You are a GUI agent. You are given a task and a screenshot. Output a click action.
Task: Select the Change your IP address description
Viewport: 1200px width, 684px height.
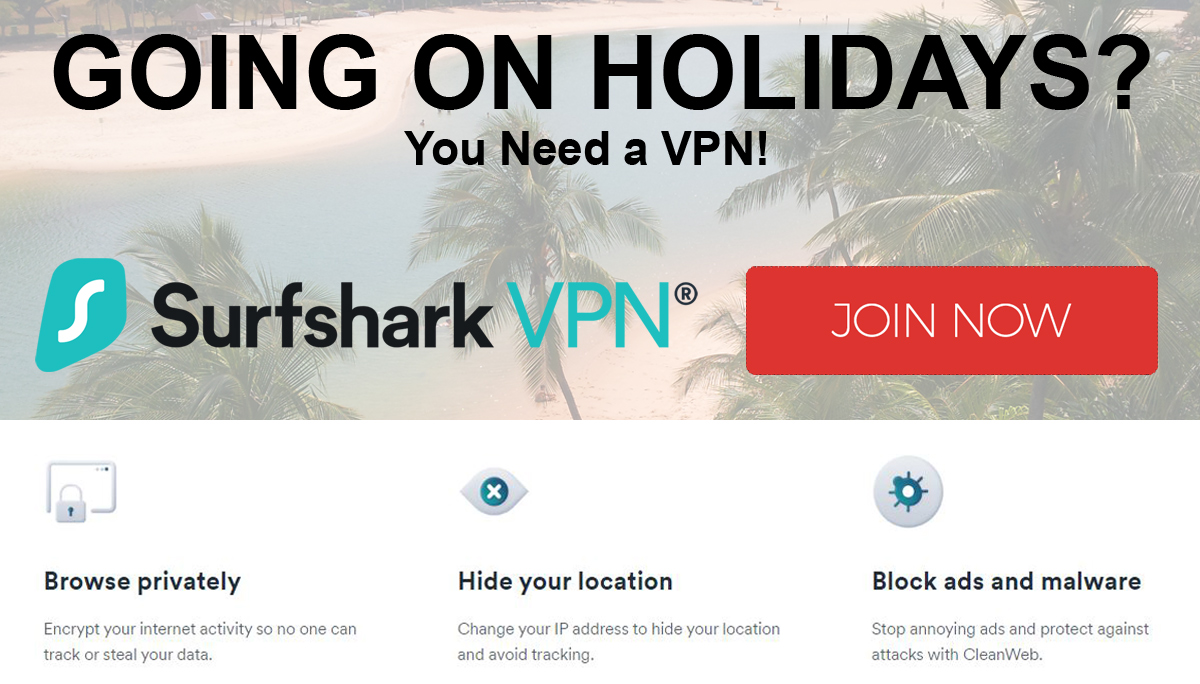click(618, 642)
